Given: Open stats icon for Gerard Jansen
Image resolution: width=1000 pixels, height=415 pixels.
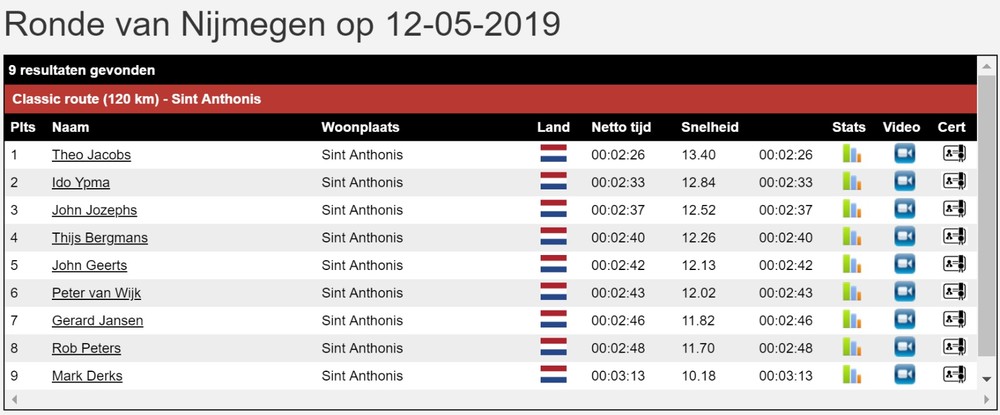Looking at the screenshot, I should point(851,320).
